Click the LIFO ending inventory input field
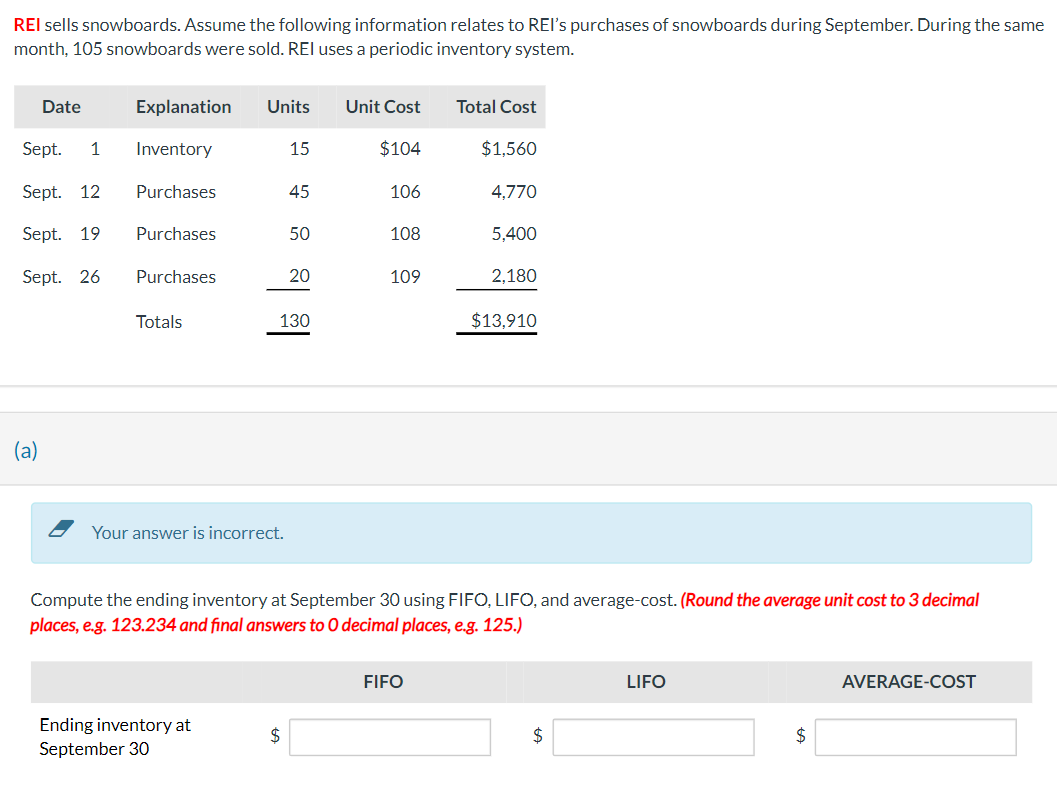The height and width of the screenshot is (789, 1057). click(653, 737)
